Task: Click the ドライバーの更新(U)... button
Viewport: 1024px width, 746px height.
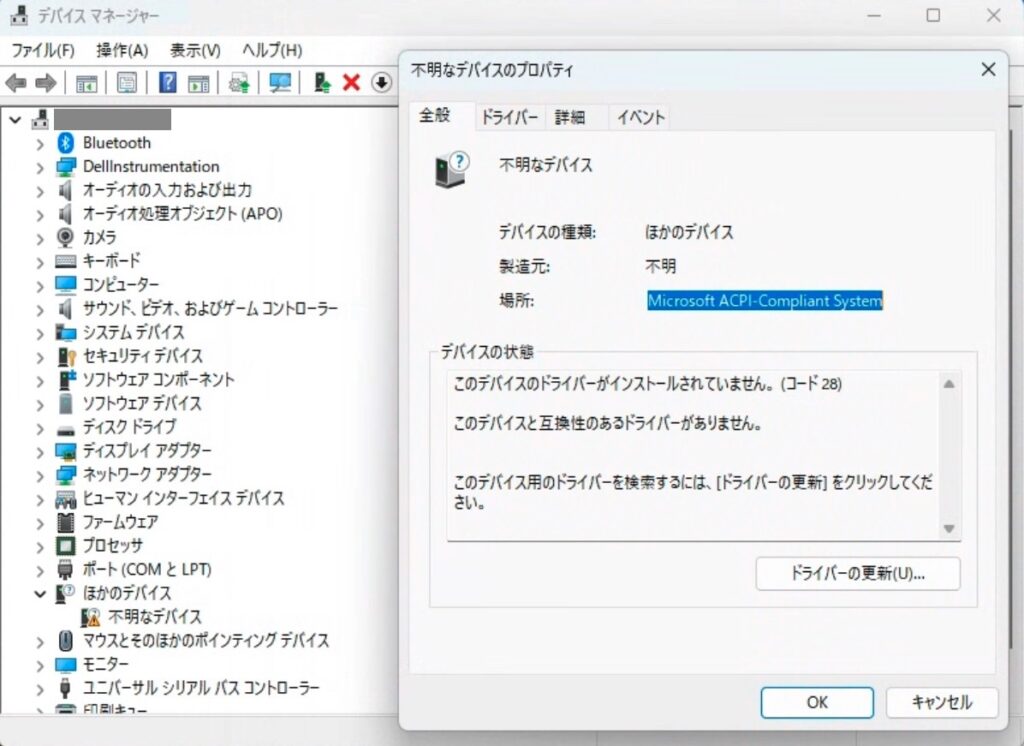Action: click(857, 574)
